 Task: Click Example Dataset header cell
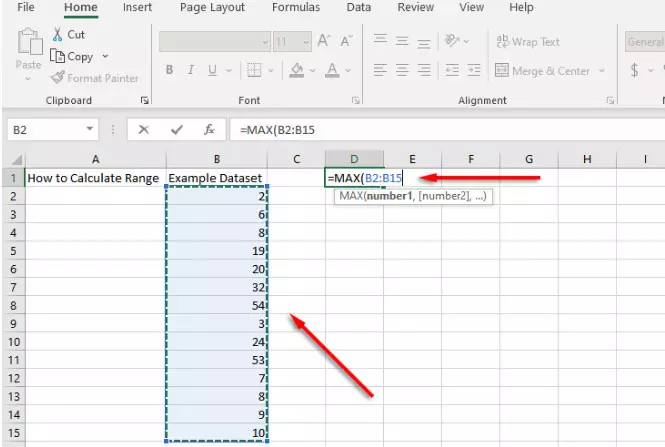pos(217,178)
